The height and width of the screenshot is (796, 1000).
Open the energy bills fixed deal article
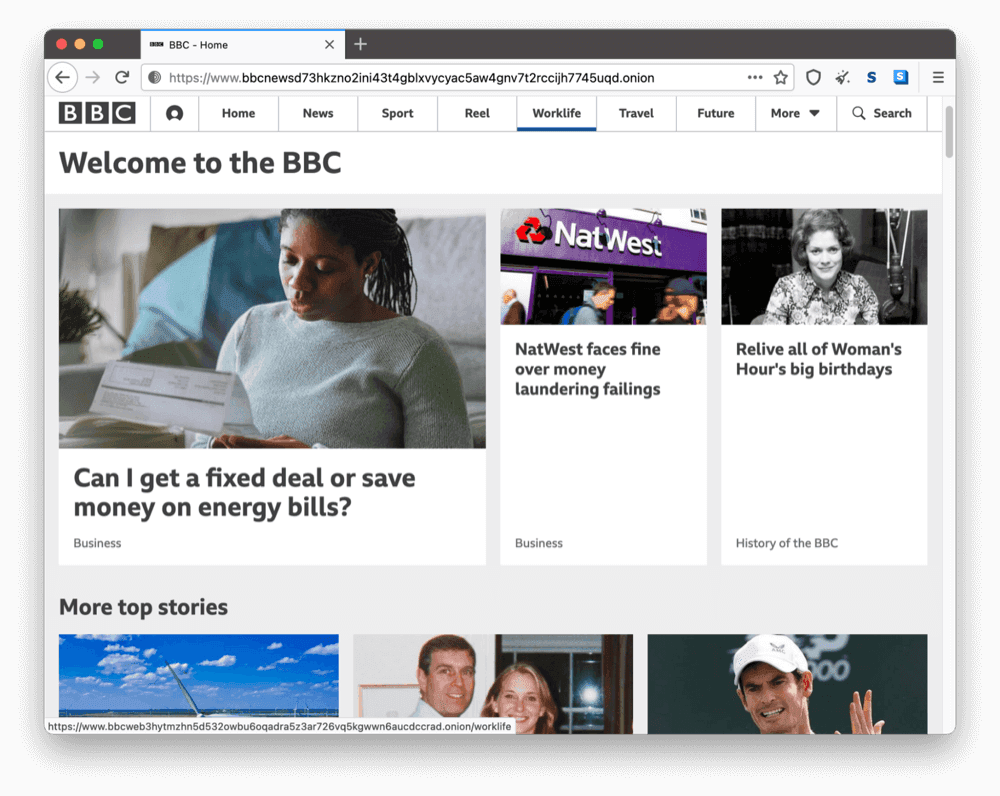tap(244, 492)
